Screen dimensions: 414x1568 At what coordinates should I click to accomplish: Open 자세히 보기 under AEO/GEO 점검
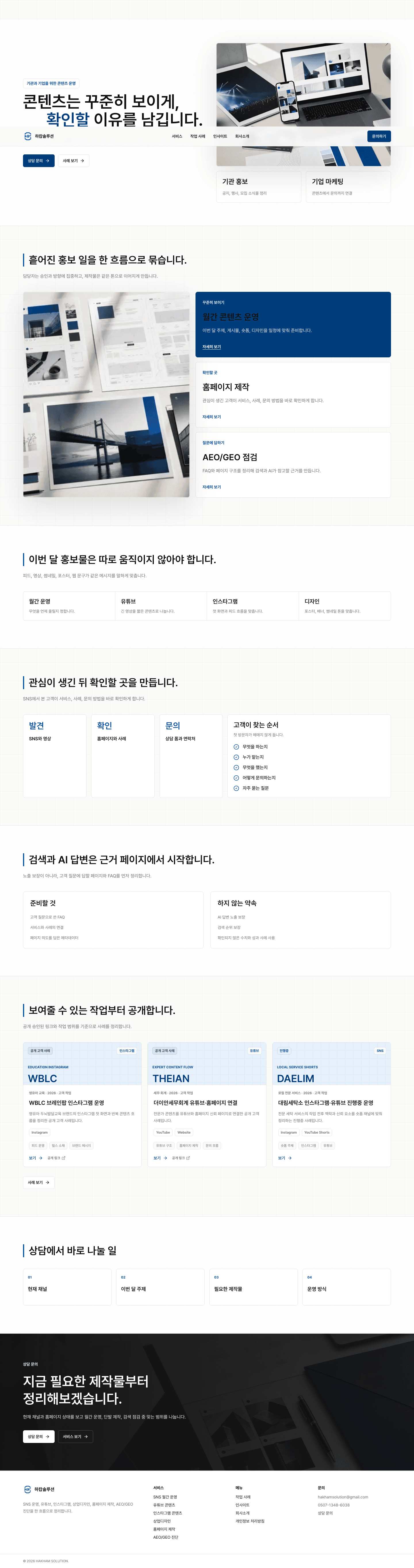pos(212,487)
